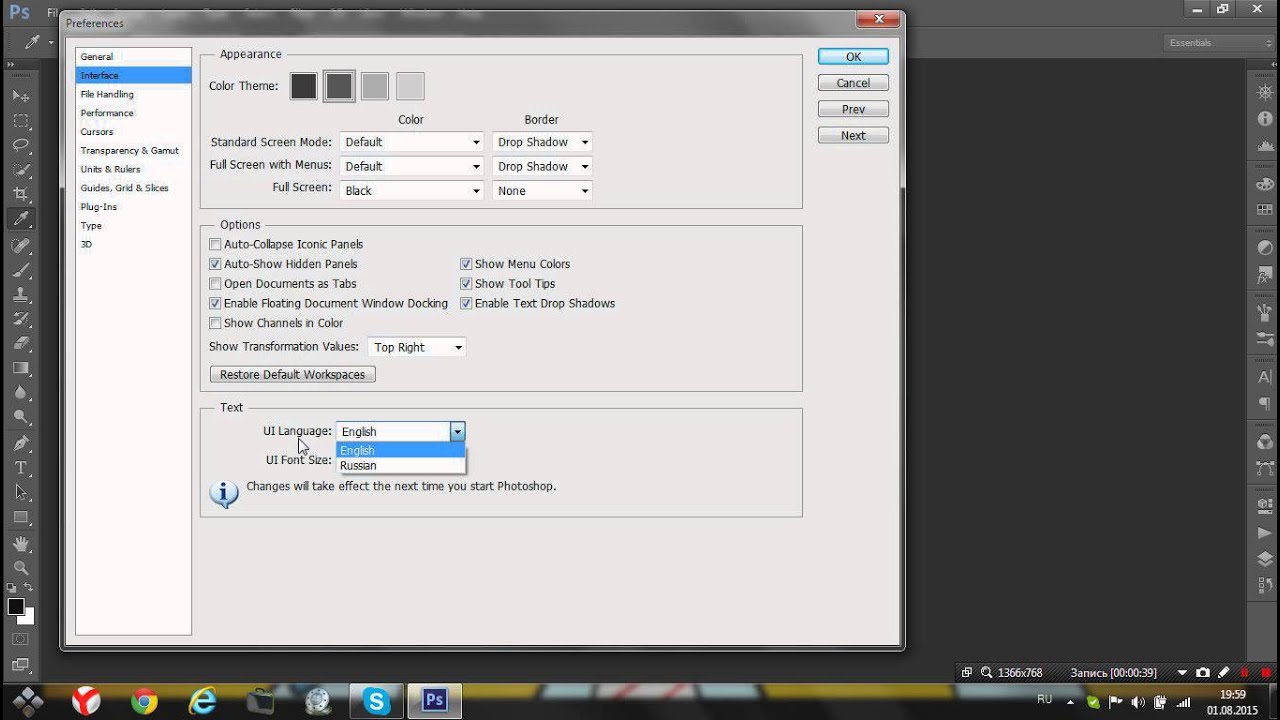This screenshot has height=720, width=1280.
Task: Select the Path Selection tool
Action: [x=21, y=493]
